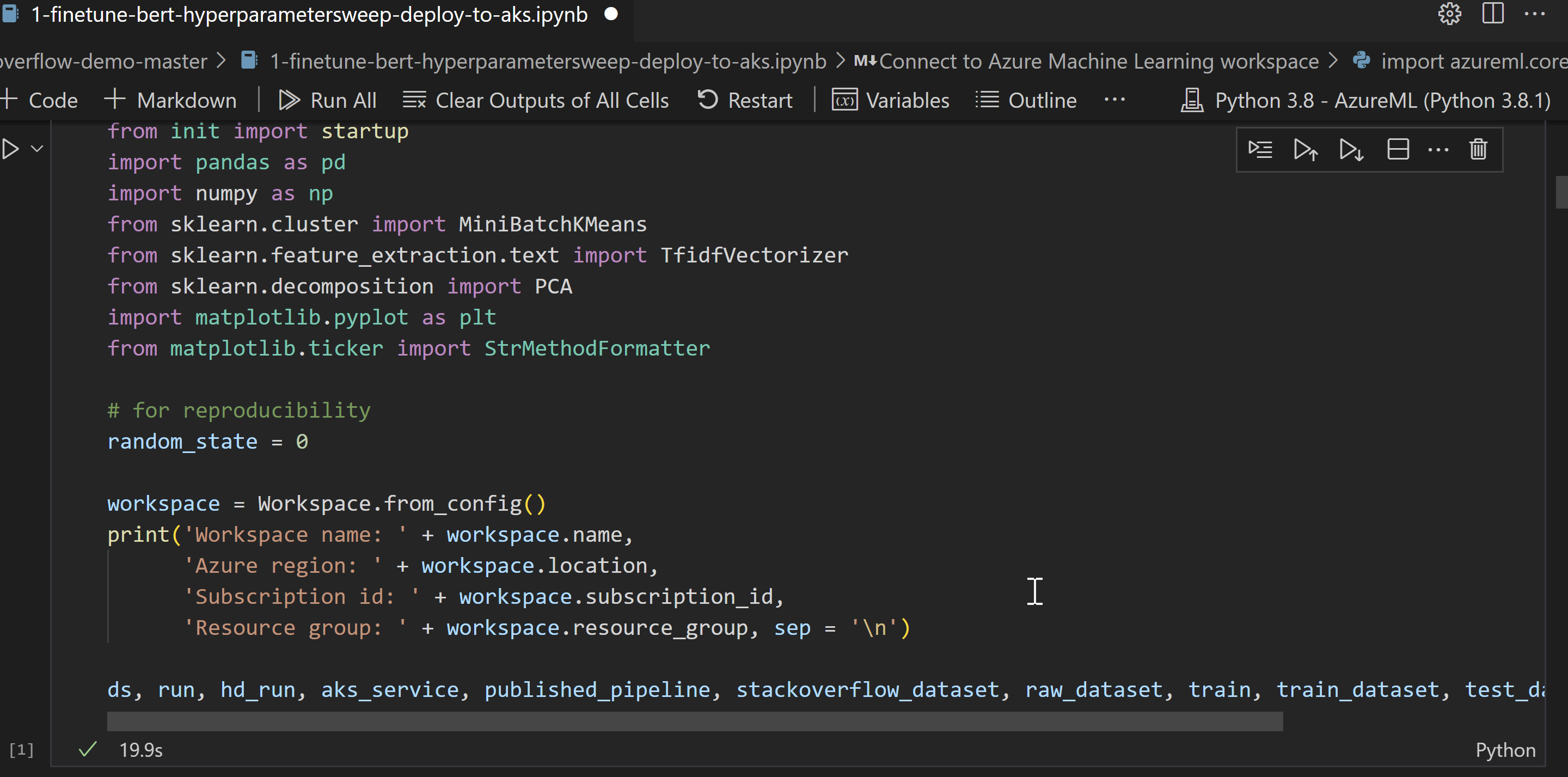Screen dimensions: 1568x777
Task: Click execution count [1] label
Action: [x=21, y=750]
